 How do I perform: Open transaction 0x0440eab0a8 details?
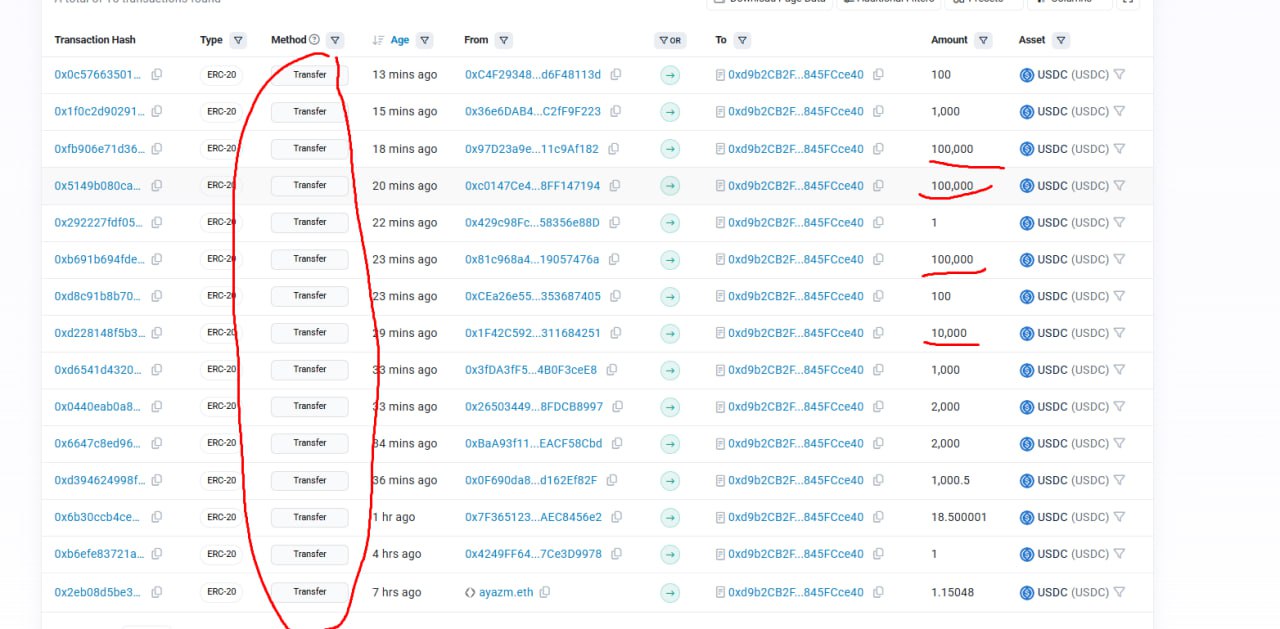(99, 407)
